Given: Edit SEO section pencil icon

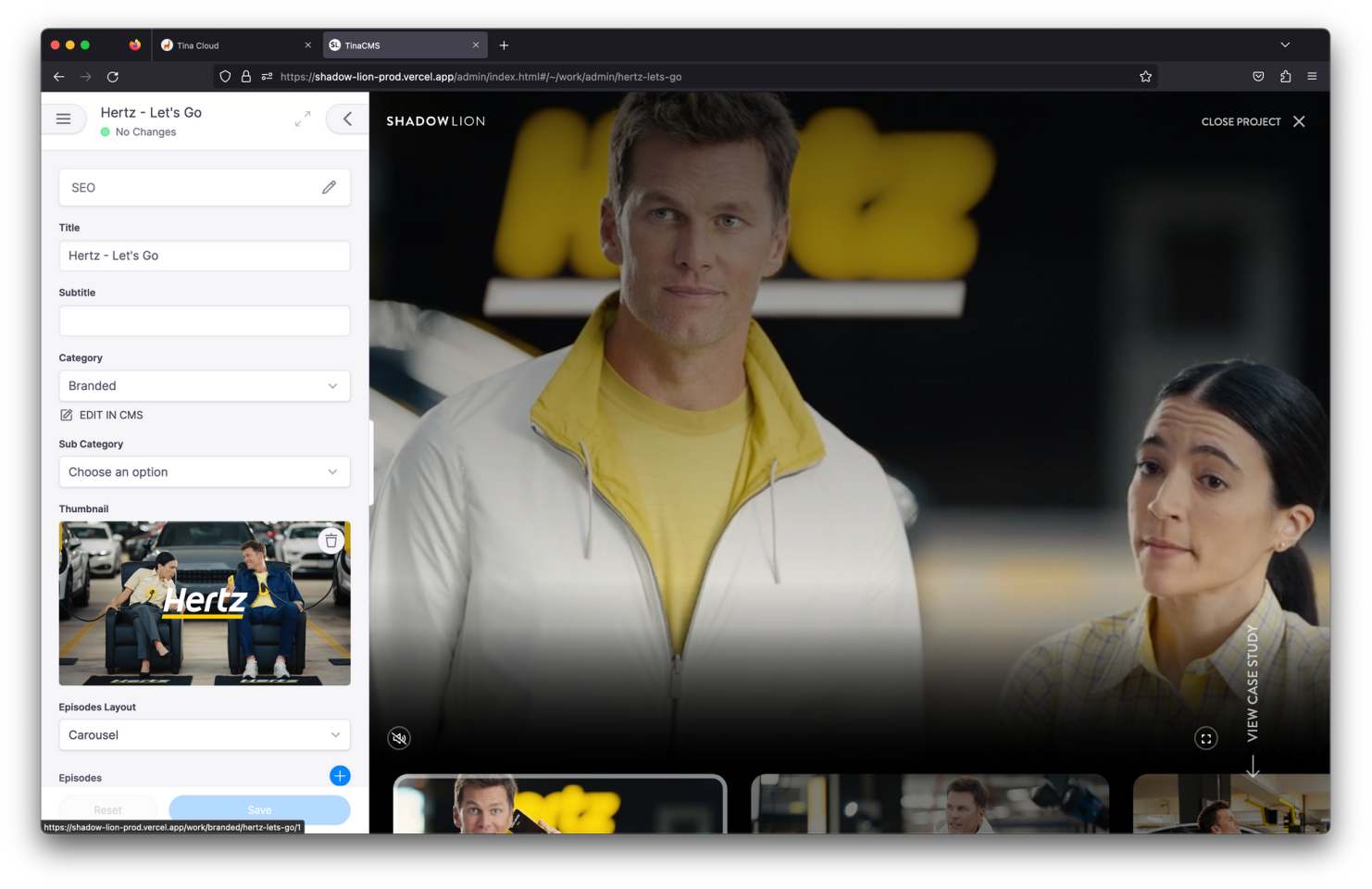Looking at the screenshot, I should click(x=329, y=187).
